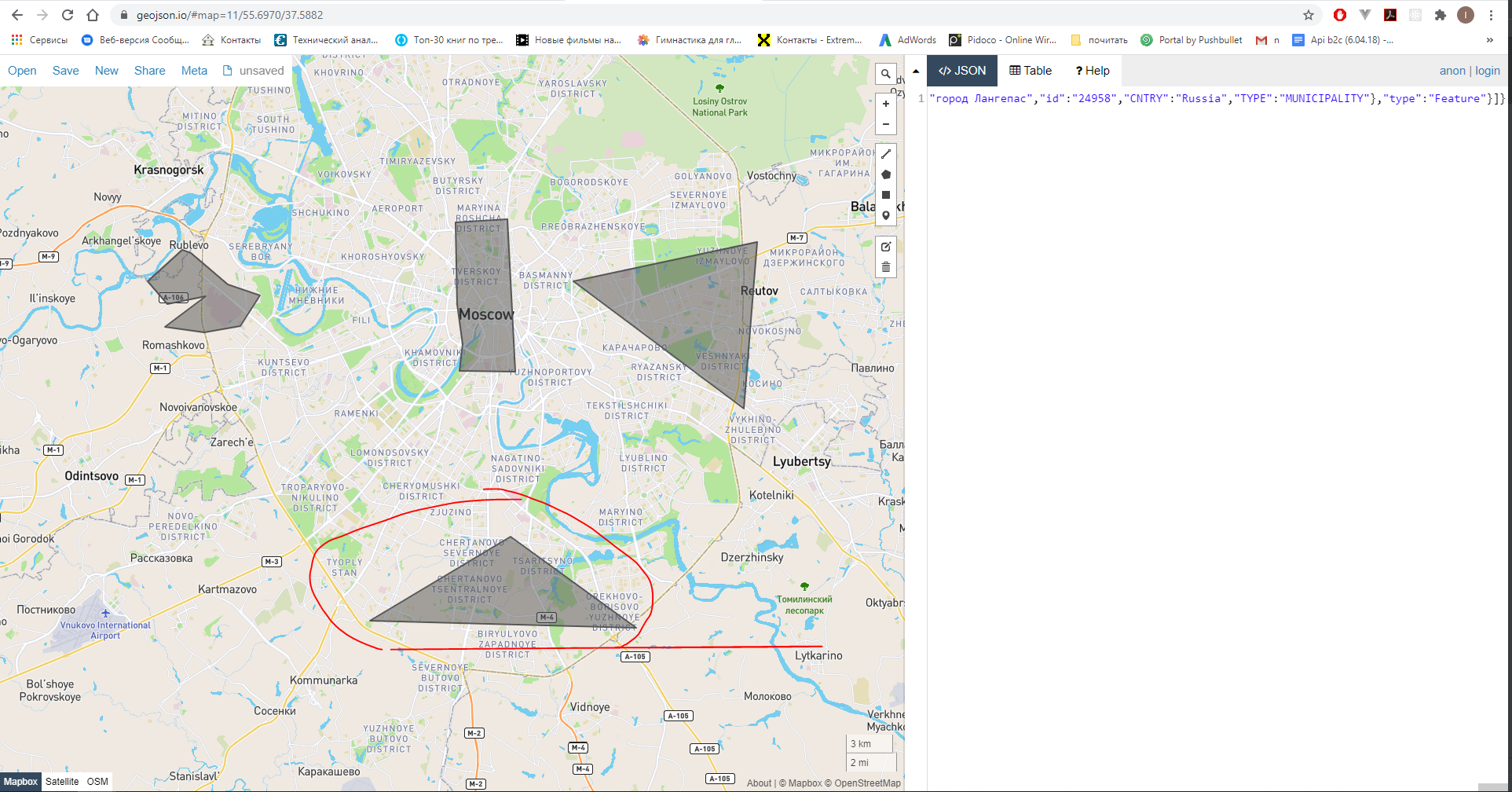Bookmark this page with star icon
This screenshot has width=1512, height=792.
click(x=1309, y=15)
